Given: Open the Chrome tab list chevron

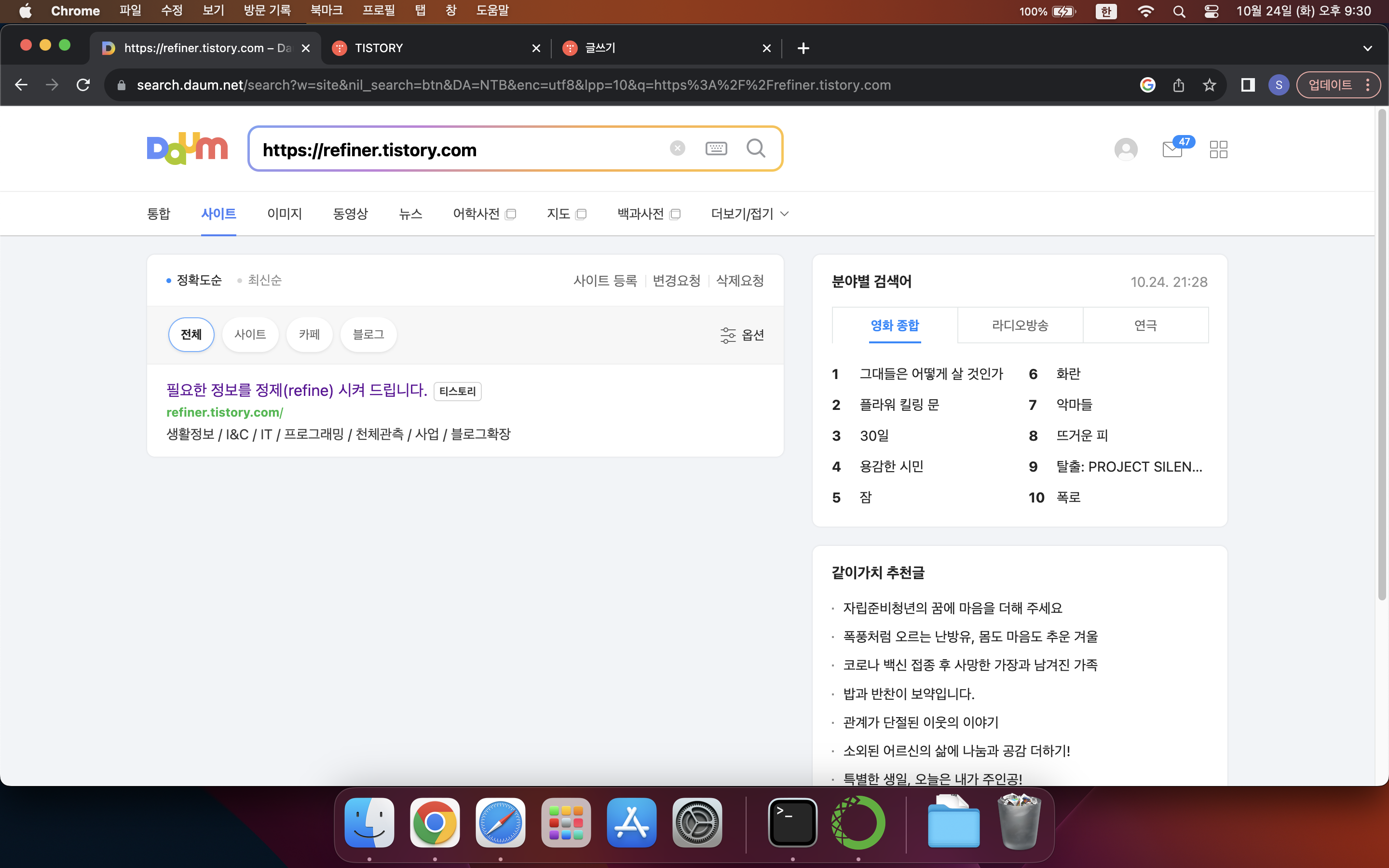Looking at the screenshot, I should click(x=1367, y=48).
